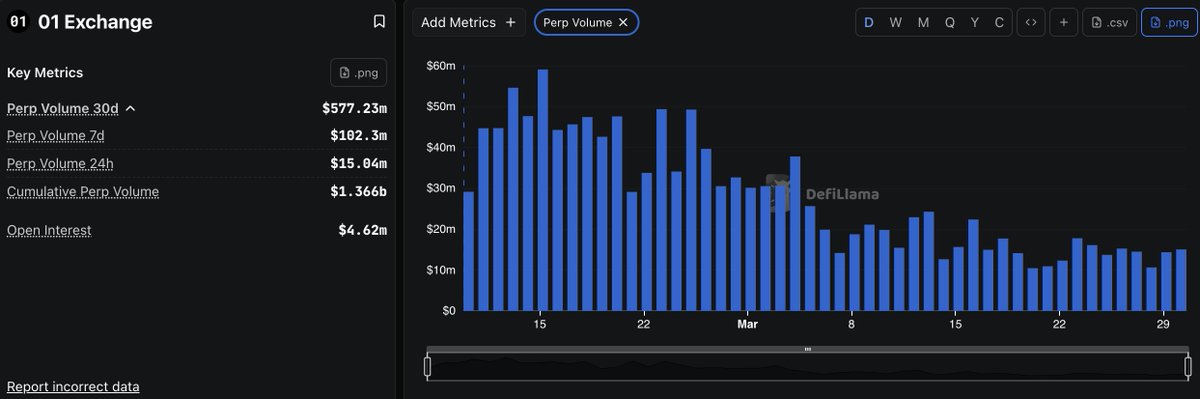Screen dimensions: 1200x399
Task: Download the chart as .png
Action: coord(1168,22)
